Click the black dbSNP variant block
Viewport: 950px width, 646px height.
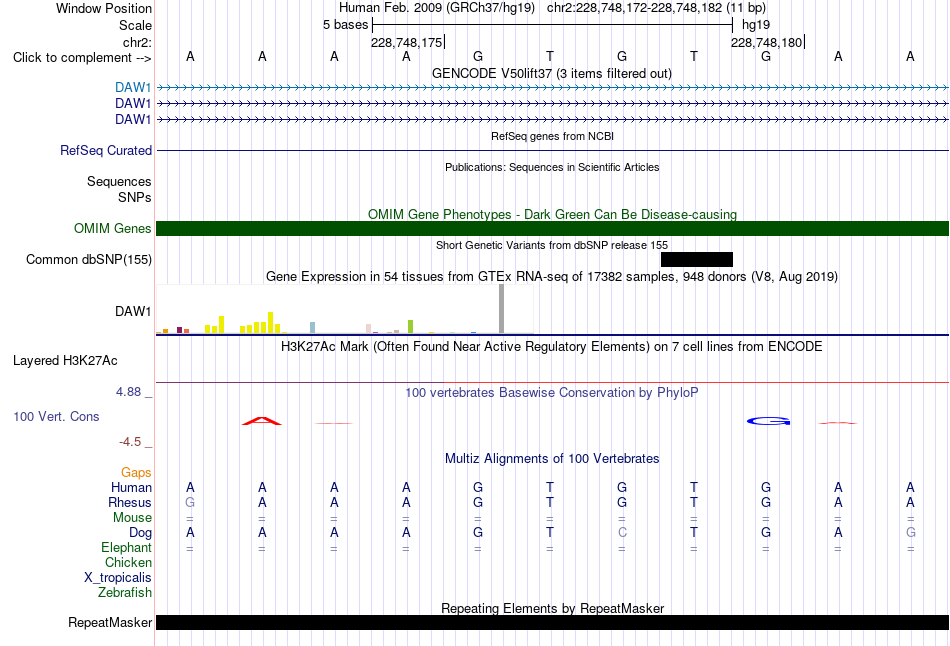(x=697, y=259)
